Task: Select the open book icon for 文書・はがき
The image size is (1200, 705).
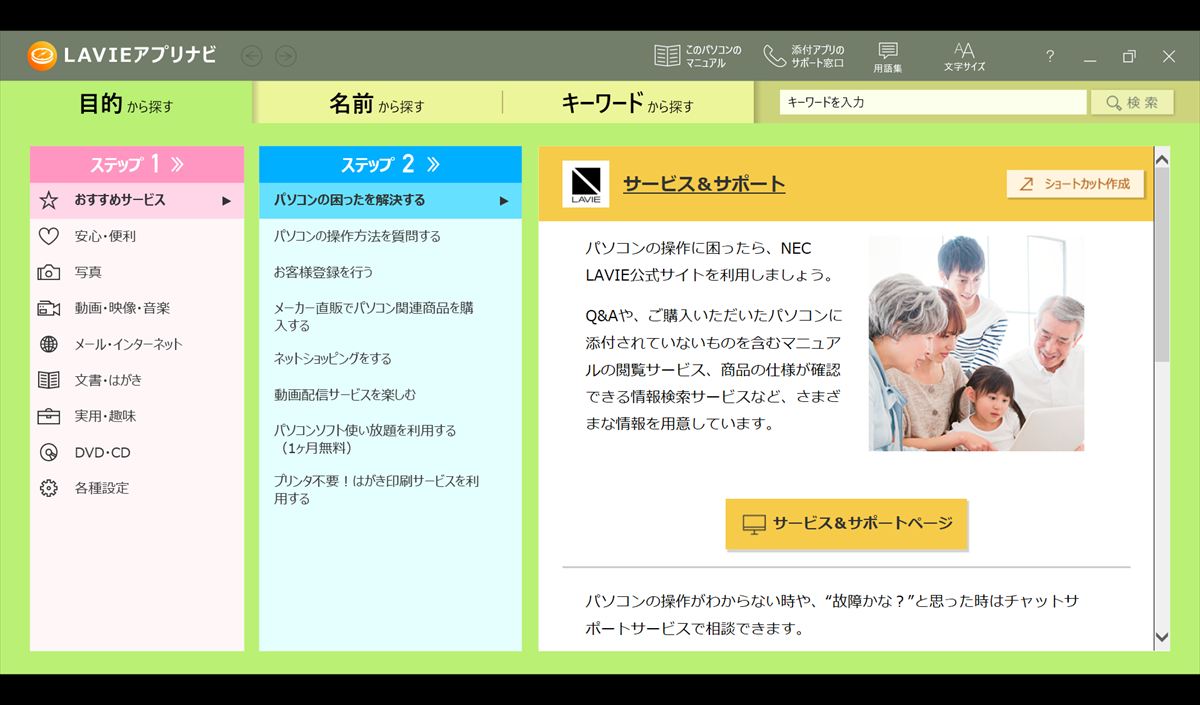Action: 48,380
